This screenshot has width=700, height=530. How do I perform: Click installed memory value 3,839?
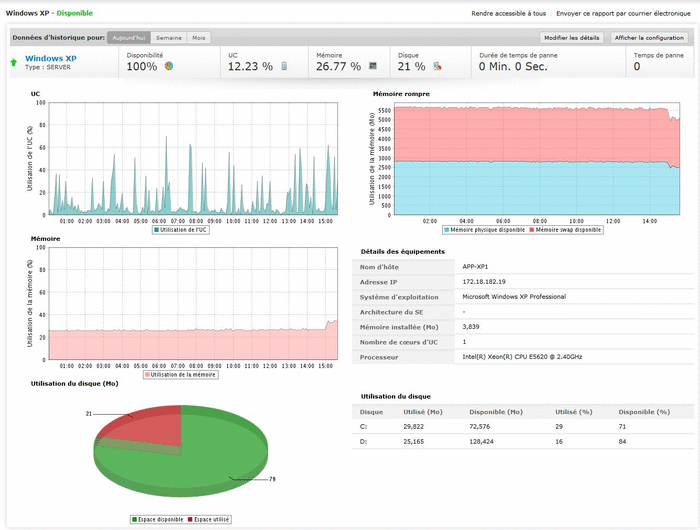pos(471,327)
